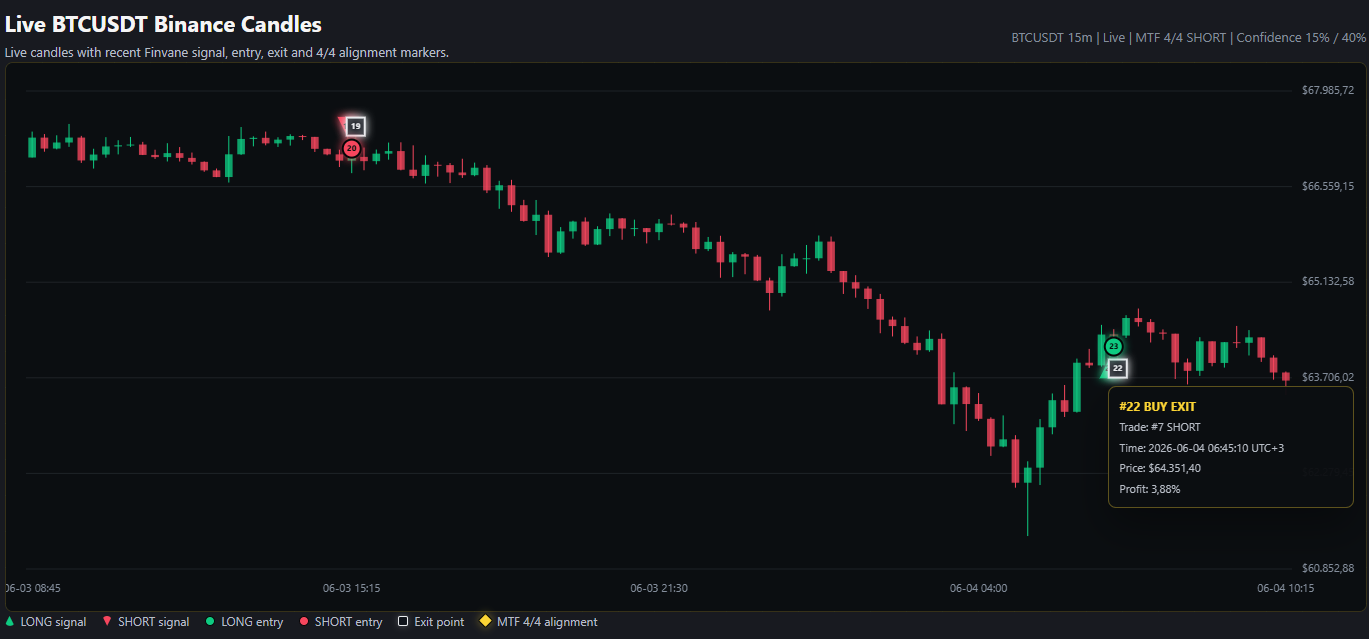This screenshot has width=1369, height=639.
Task: Click the 06-03 15:15 time axis label
Action: 351,588
